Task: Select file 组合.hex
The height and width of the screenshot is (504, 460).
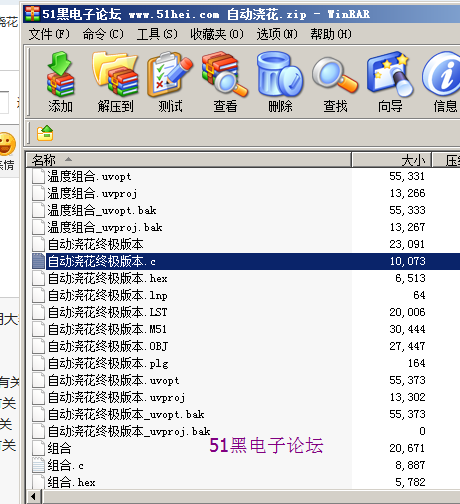Action: (x=71, y=482)
